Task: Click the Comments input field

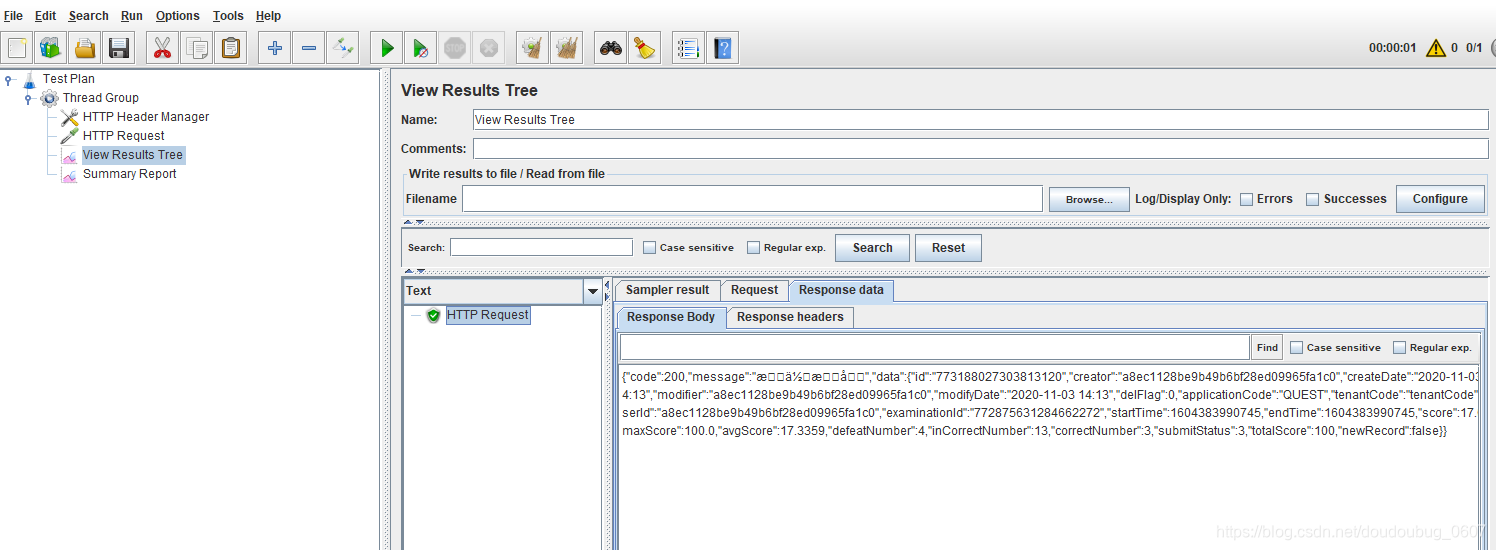Action: pos(981,148)
